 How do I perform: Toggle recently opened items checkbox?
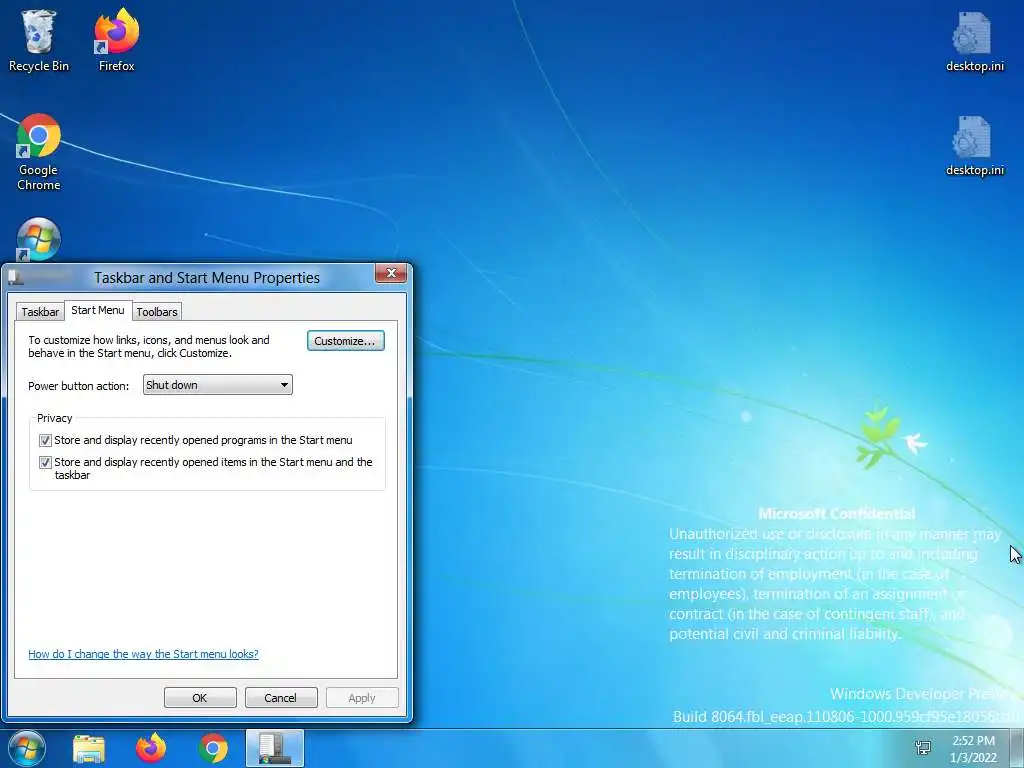[x=45, y=462]
